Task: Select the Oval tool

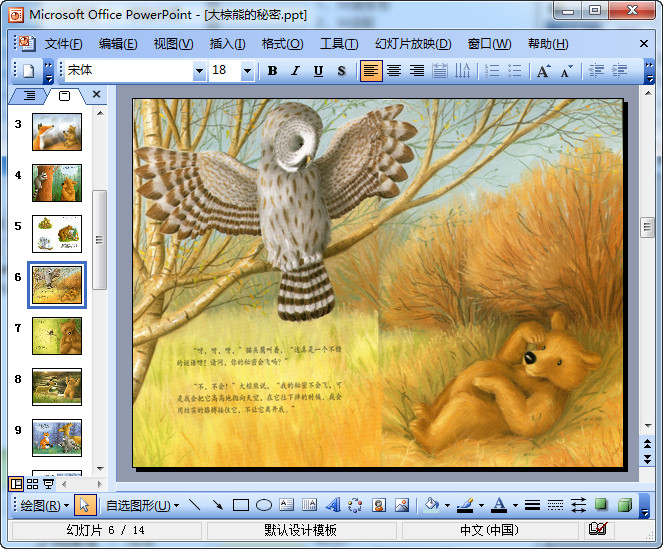Action: 264,505
